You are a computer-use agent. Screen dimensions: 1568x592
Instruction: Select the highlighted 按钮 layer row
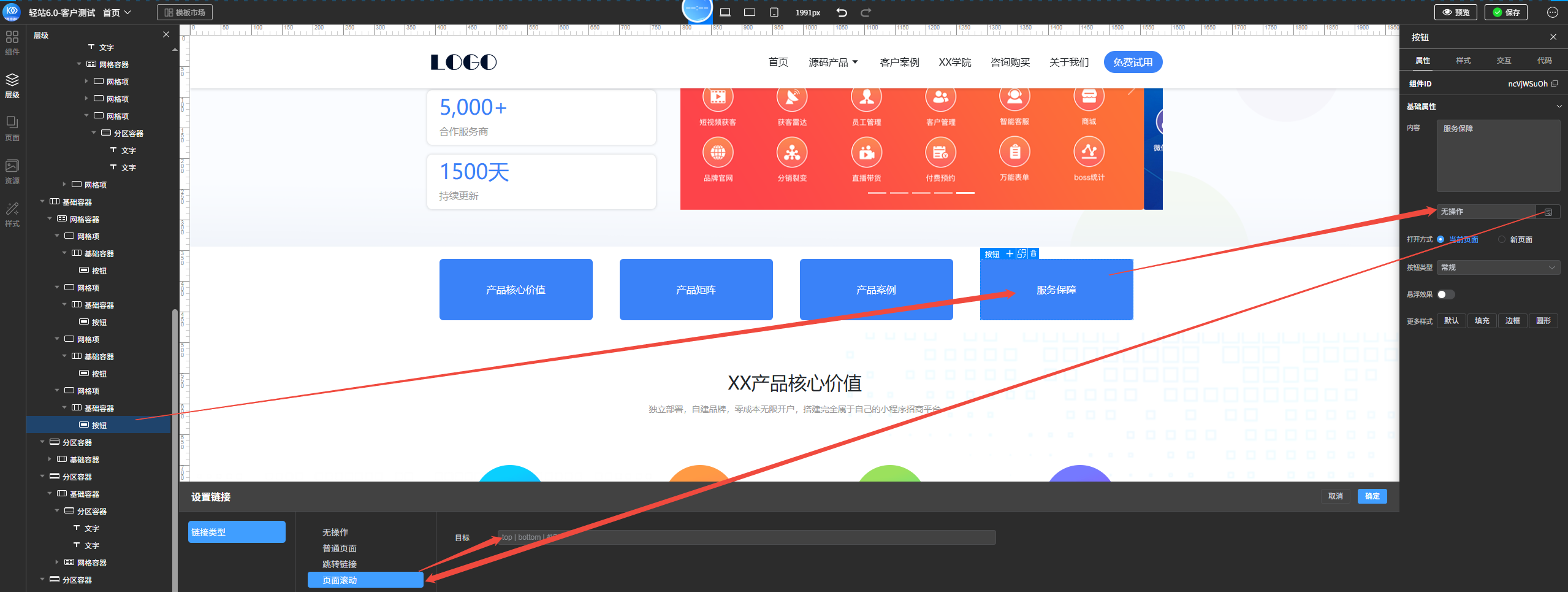click(99, 425)
